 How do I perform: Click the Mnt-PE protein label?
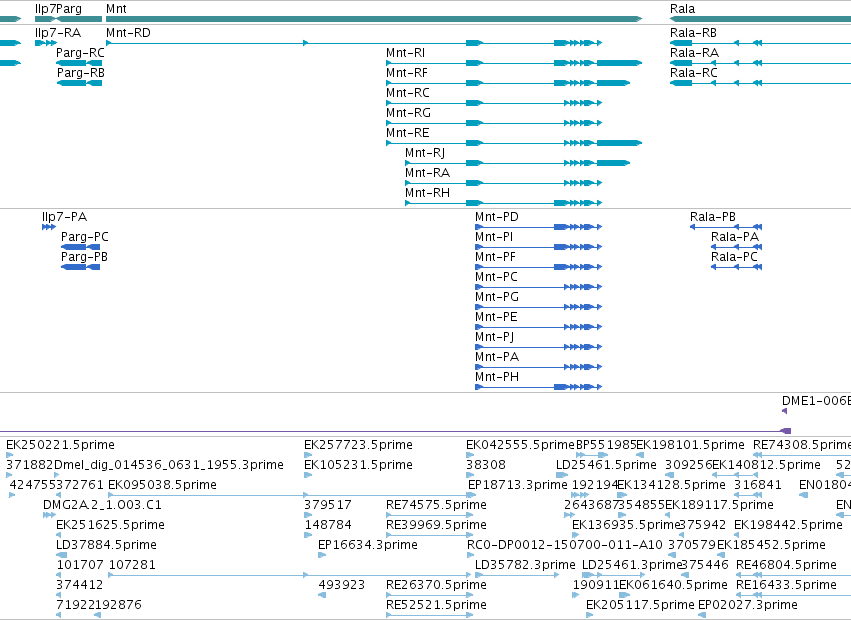[x=496, y=317]
